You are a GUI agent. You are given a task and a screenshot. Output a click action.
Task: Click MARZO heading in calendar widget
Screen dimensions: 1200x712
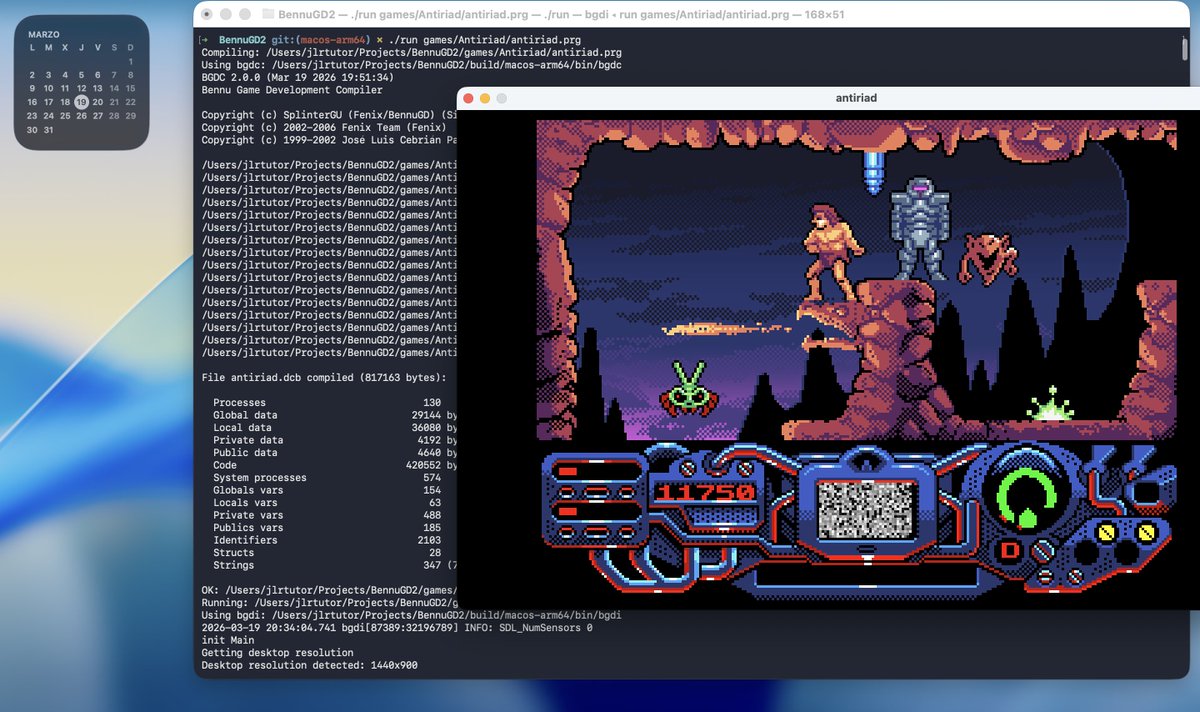(x=43, y=34)
